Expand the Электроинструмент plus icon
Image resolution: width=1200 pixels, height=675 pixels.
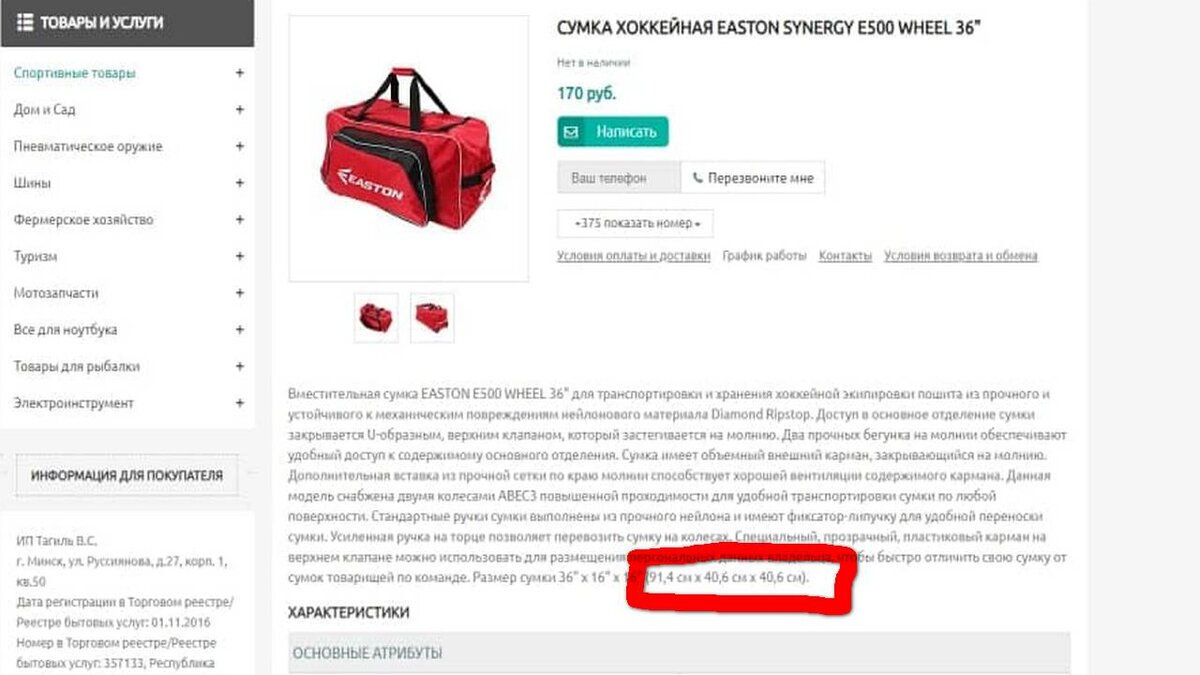point(239,403)
